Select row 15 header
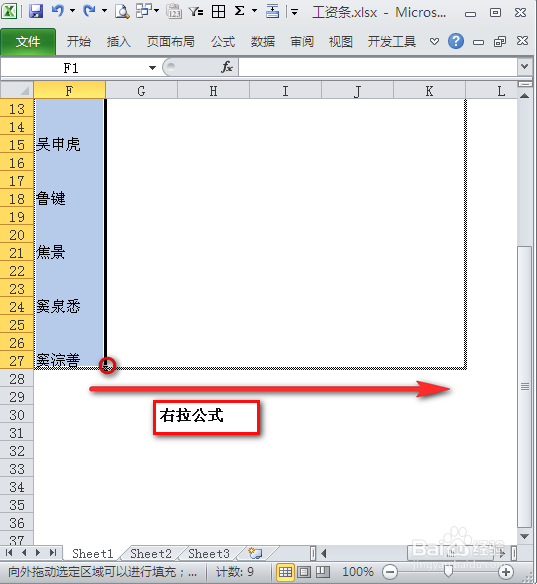The height and width of the screenshot is (584, 537). (17, 145)
